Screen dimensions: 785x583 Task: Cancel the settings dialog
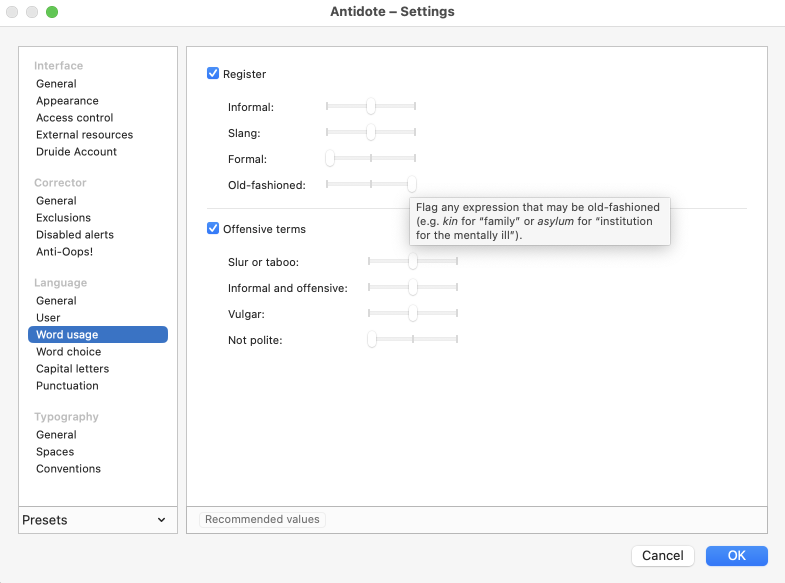663,556
